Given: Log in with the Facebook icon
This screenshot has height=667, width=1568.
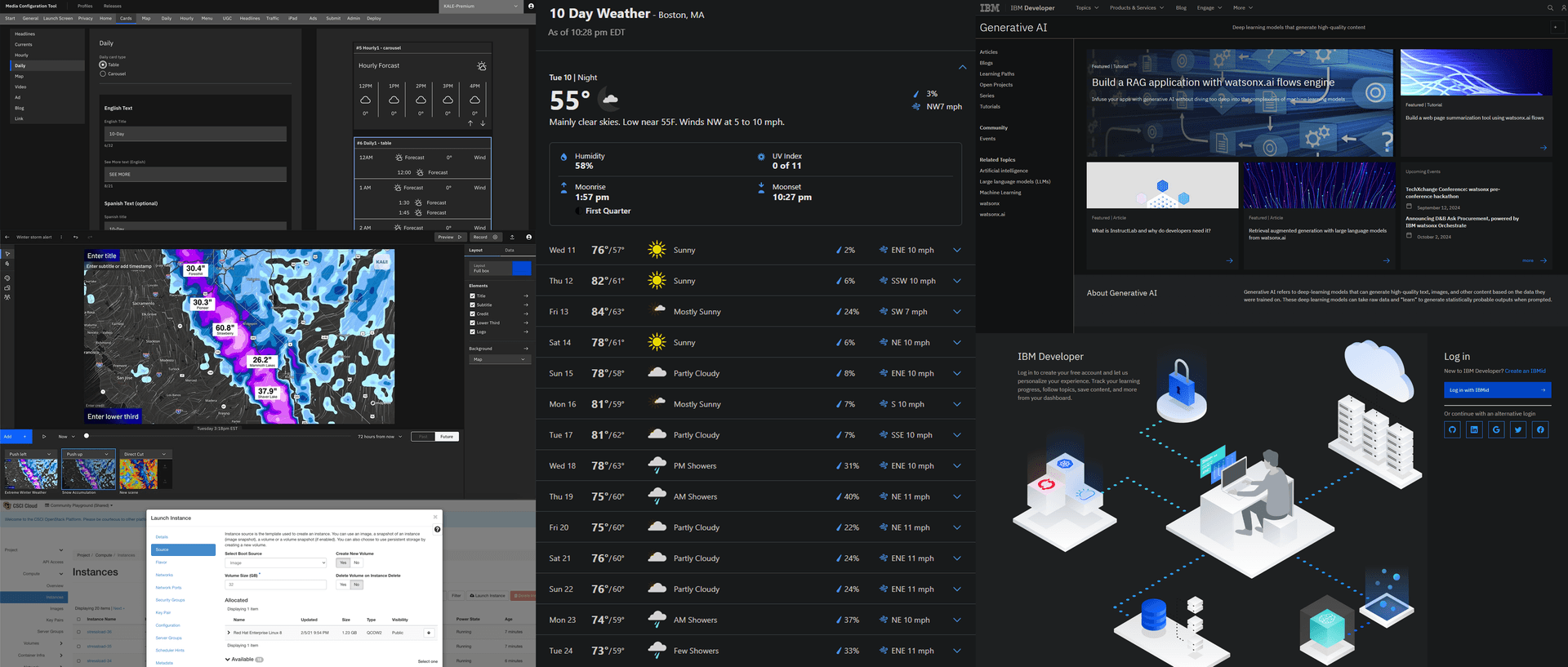Looking at the screenshot, I should click(x=1540, y=429).
